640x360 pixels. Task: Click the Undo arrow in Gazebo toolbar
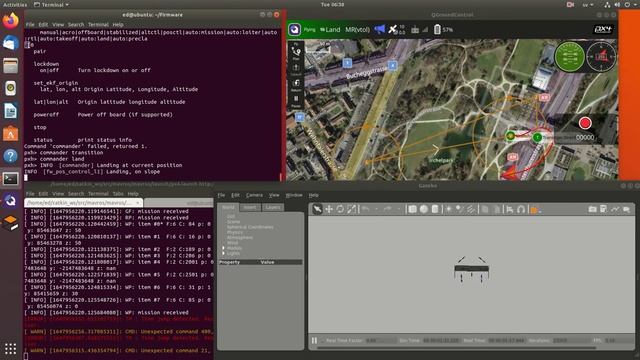[366, 209]
